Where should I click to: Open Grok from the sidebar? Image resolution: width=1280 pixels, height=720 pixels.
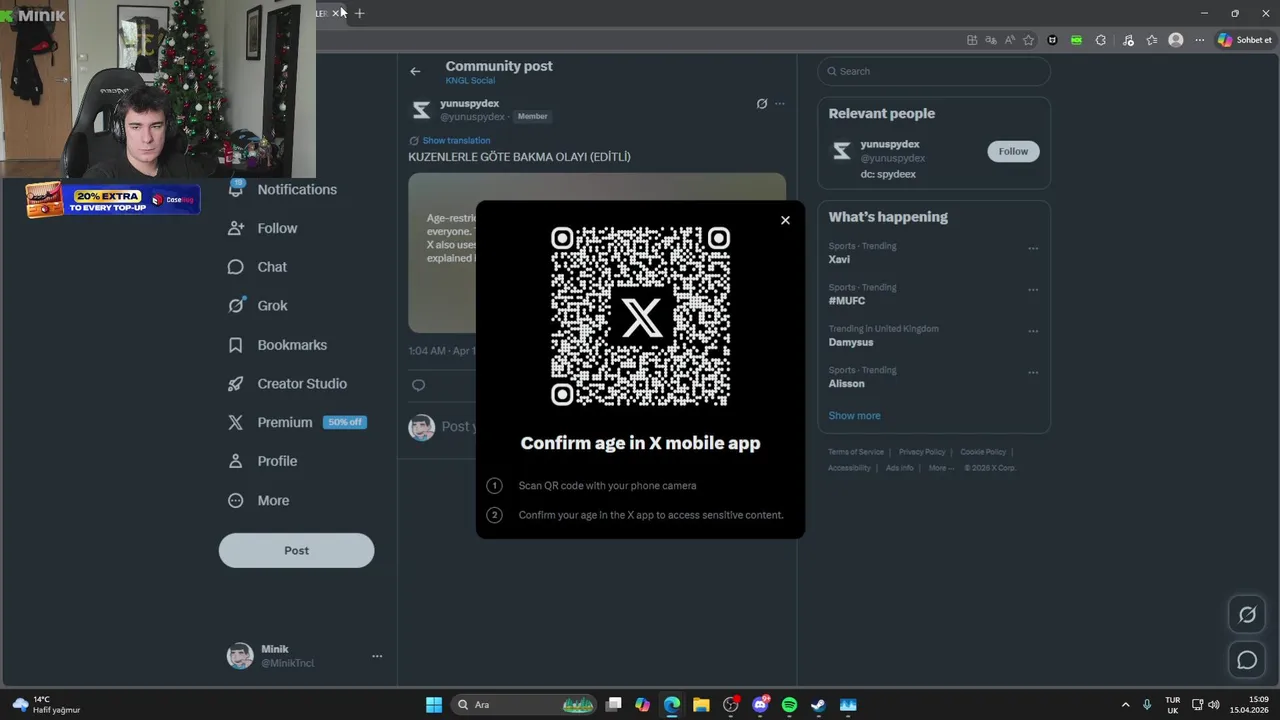tap(258, 306)
